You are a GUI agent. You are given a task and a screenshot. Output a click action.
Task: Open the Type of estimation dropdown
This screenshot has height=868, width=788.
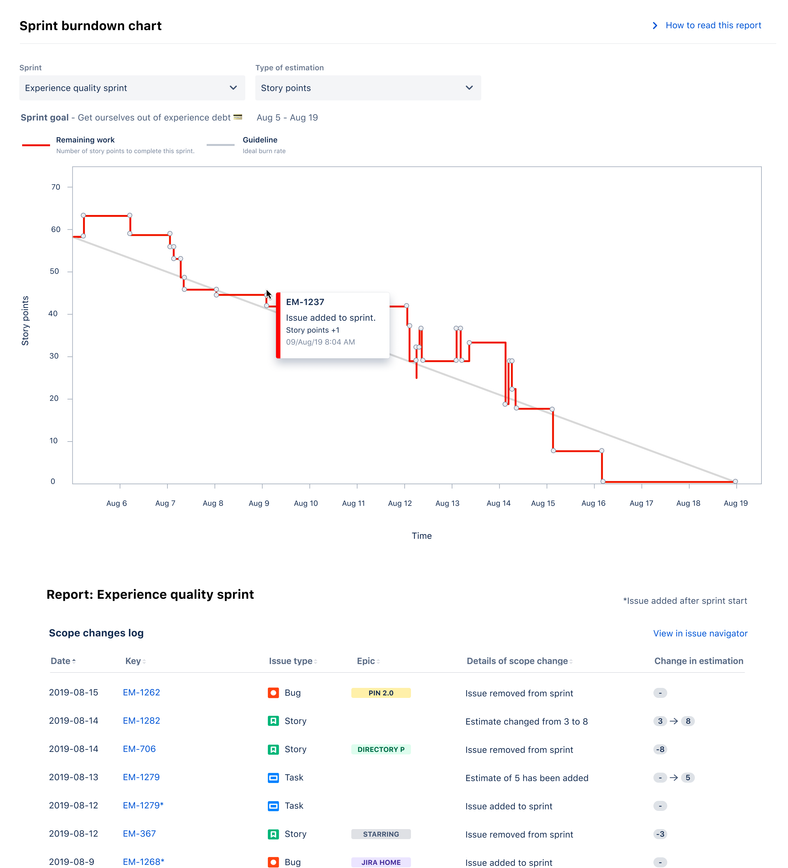(x=368, y=88)
